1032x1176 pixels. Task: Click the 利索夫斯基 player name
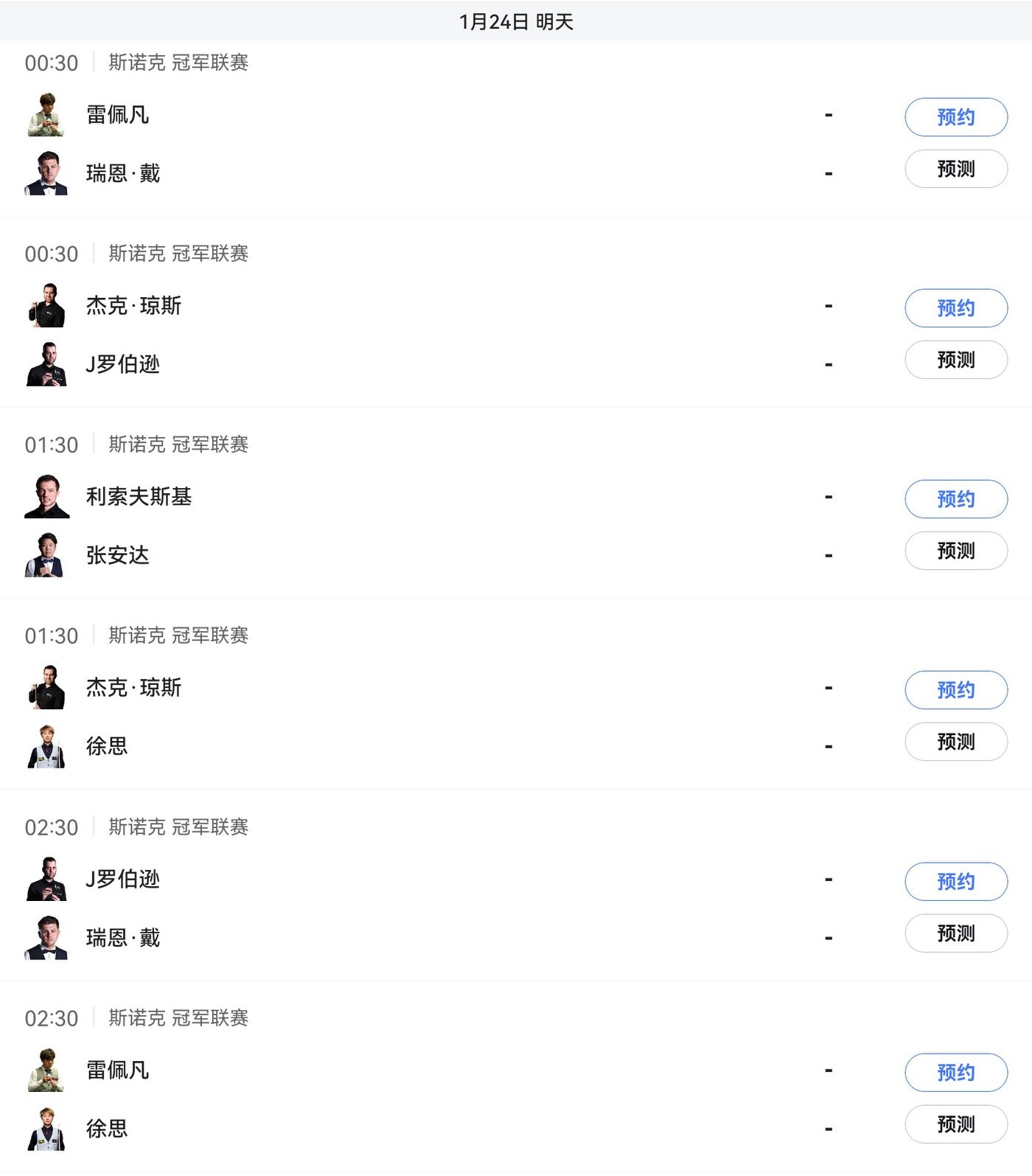click(139, 497)
